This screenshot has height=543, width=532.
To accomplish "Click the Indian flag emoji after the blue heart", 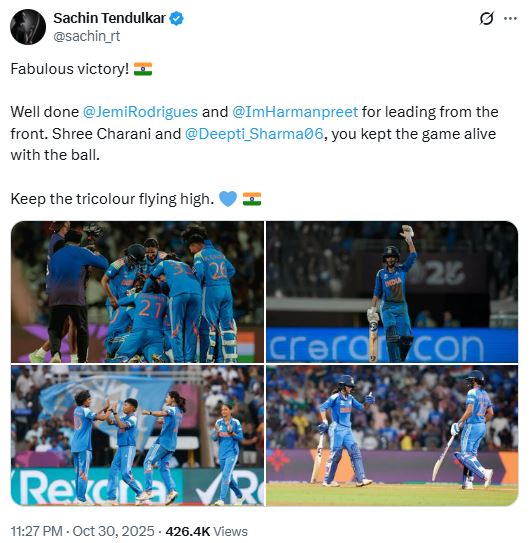I will [x=252, y=199].
